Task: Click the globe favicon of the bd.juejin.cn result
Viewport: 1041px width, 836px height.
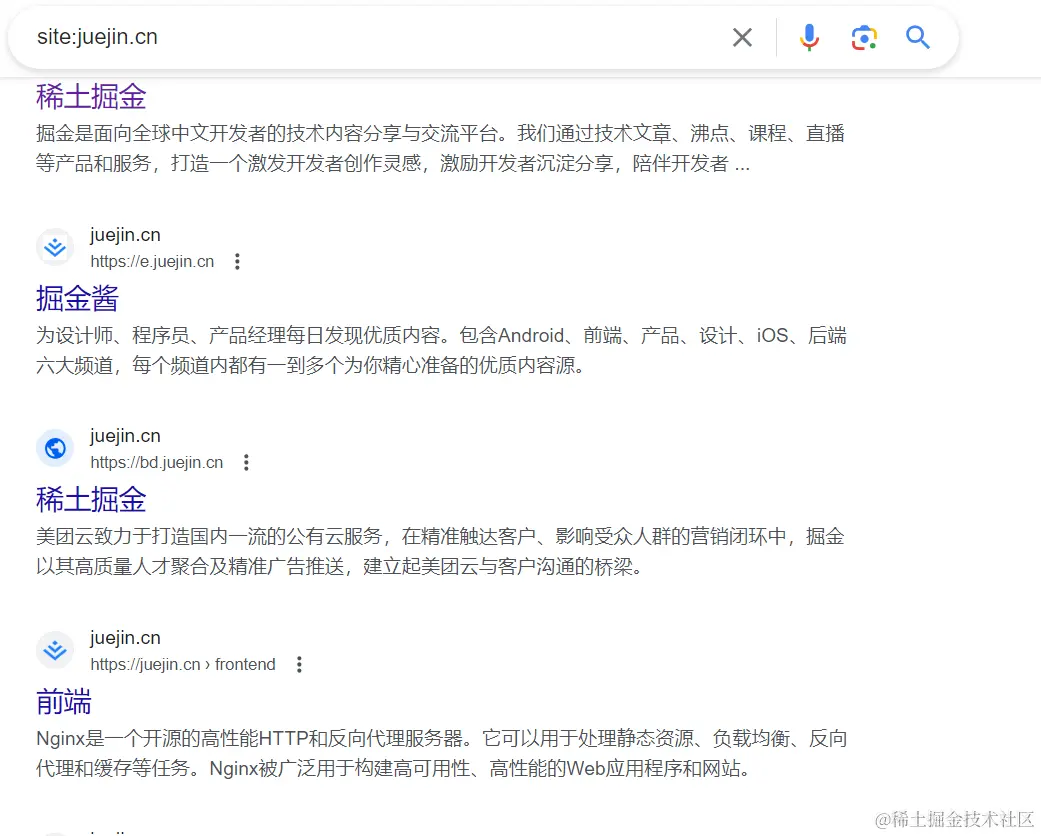Action: pyautogui.click(x=55, y=448)
